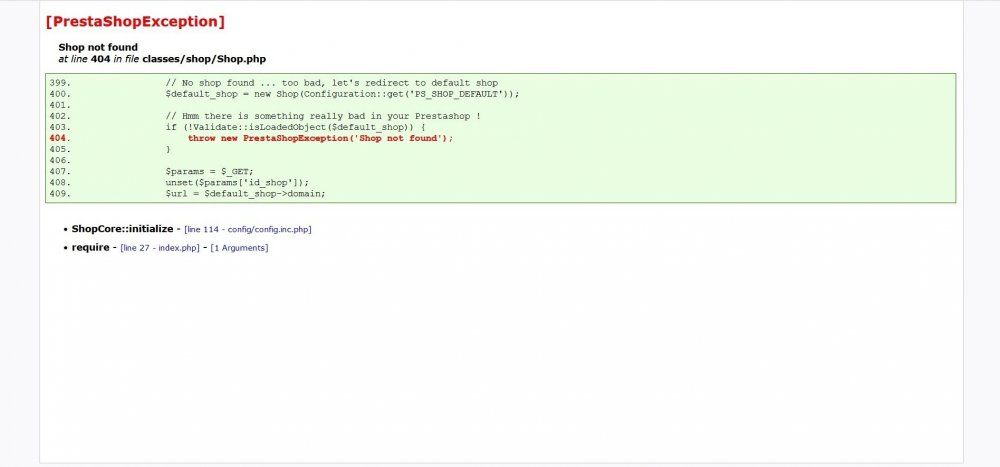
Task: Select line 409 $url domain code
Action: pos(246,194)
